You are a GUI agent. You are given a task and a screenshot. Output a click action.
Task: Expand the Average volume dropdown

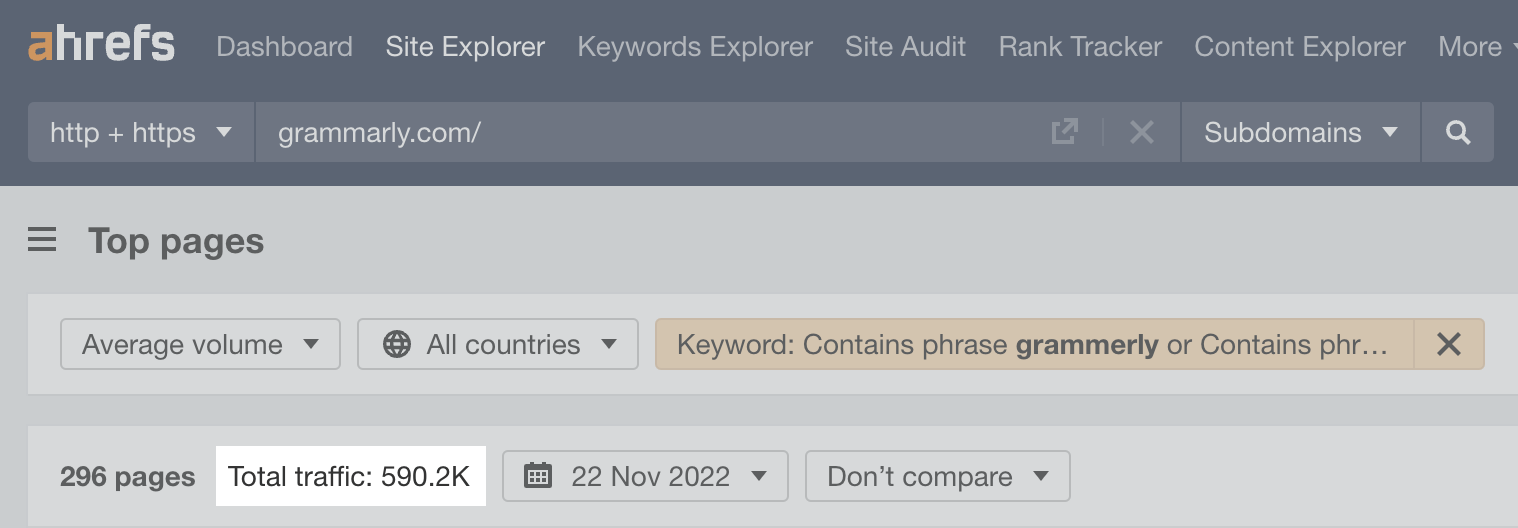pyautogui.click(x=200, y=344)
